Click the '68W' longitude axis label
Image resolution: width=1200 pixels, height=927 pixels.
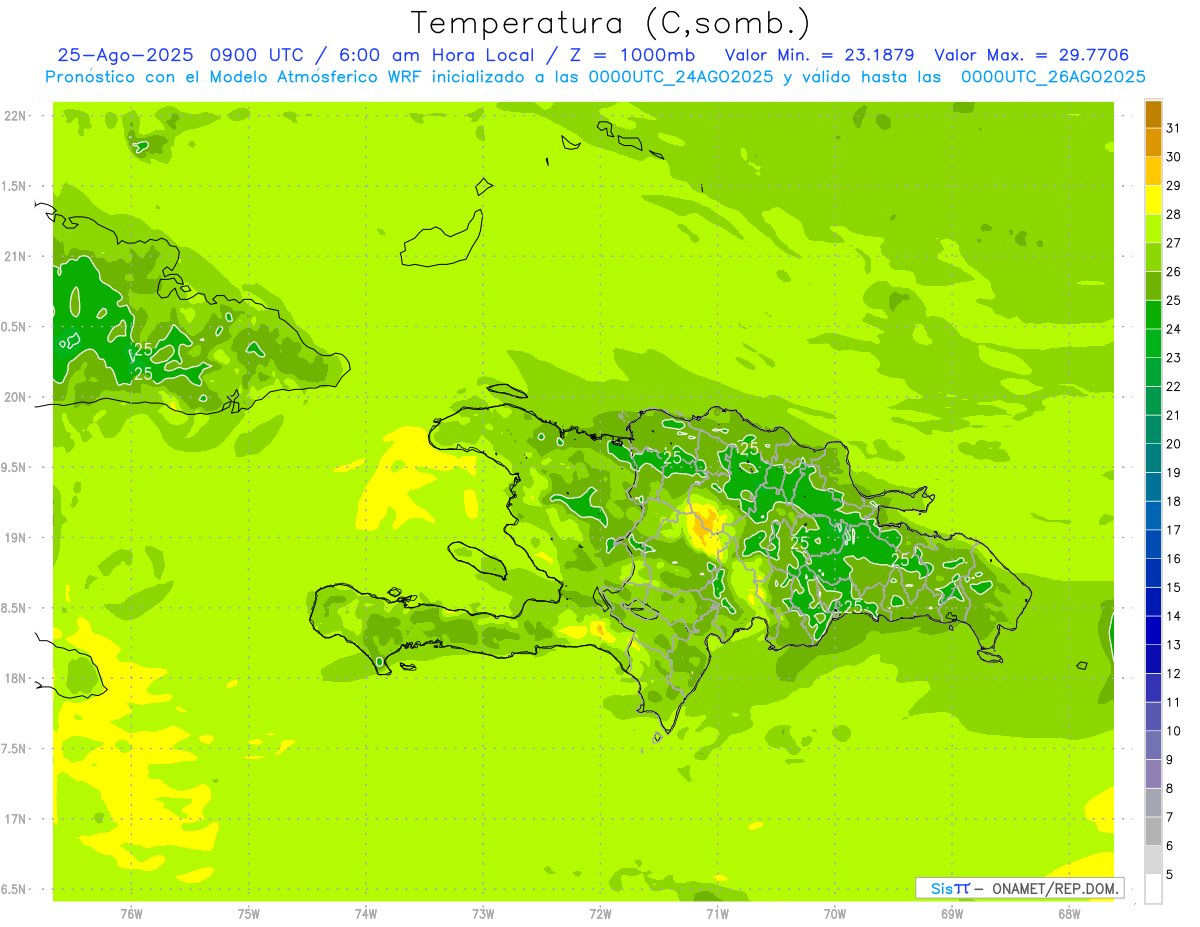pyautogui.click(x=1069, y=914)
